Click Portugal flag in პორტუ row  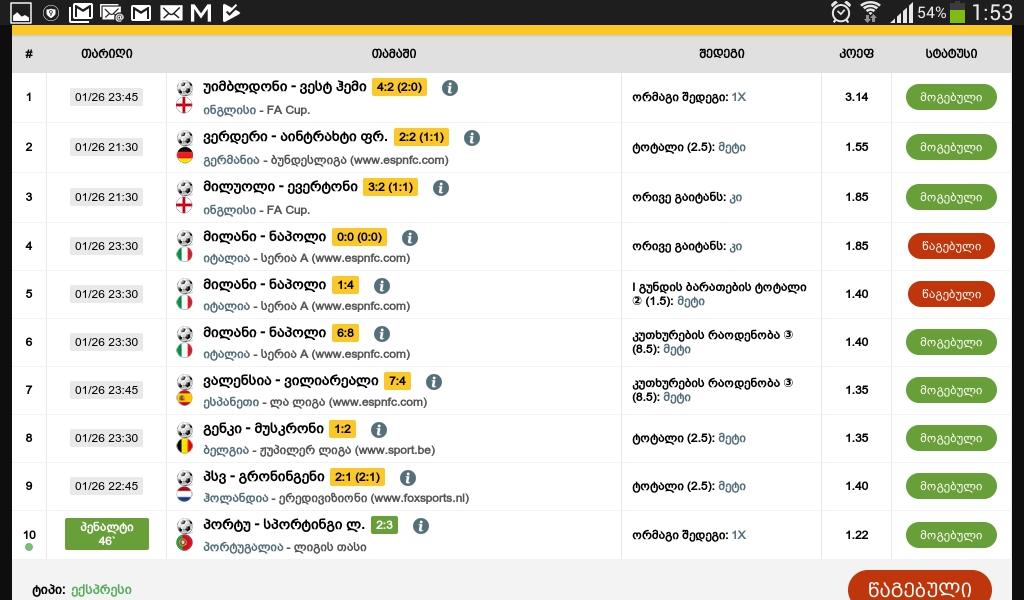(185, 543)
